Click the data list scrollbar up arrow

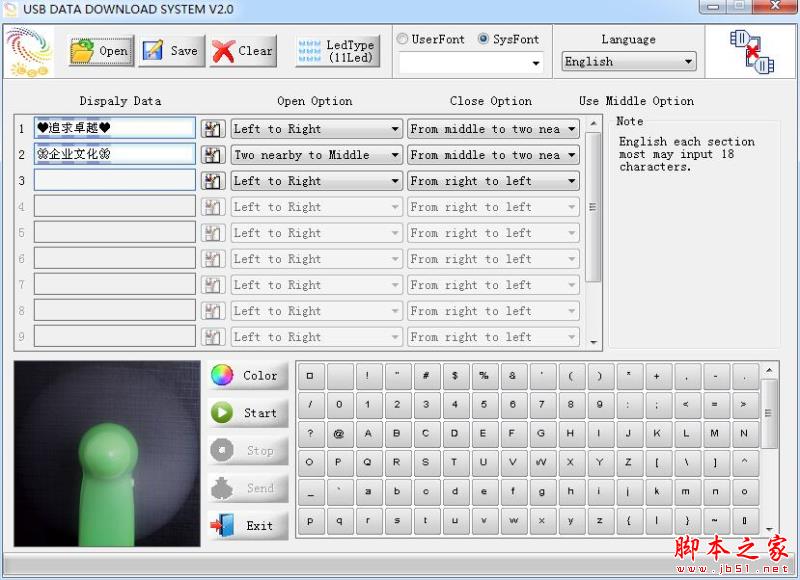pyautogui.click(x=593, y=123)
